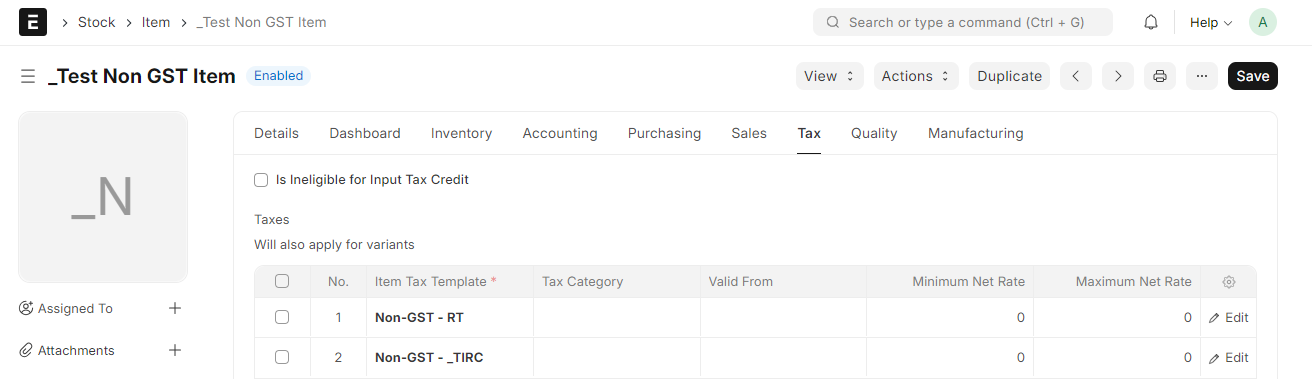
Task: Open the notifications bell
Action: (x=1151, y=22)
